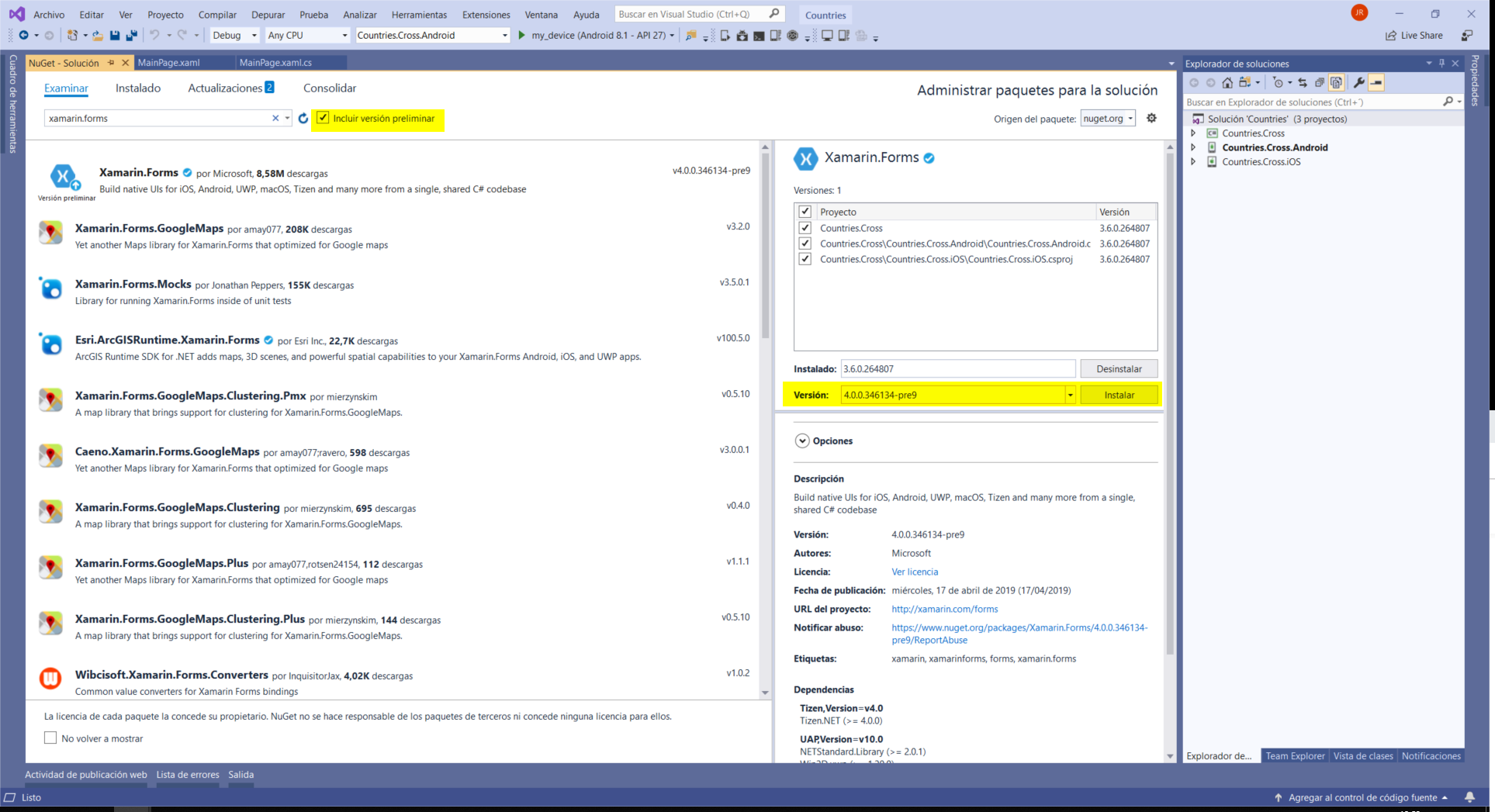Open the Countries.Cross.Android startup project dropdown
Viewport: 1495px width, 812px height.
[x=432, y=35]
